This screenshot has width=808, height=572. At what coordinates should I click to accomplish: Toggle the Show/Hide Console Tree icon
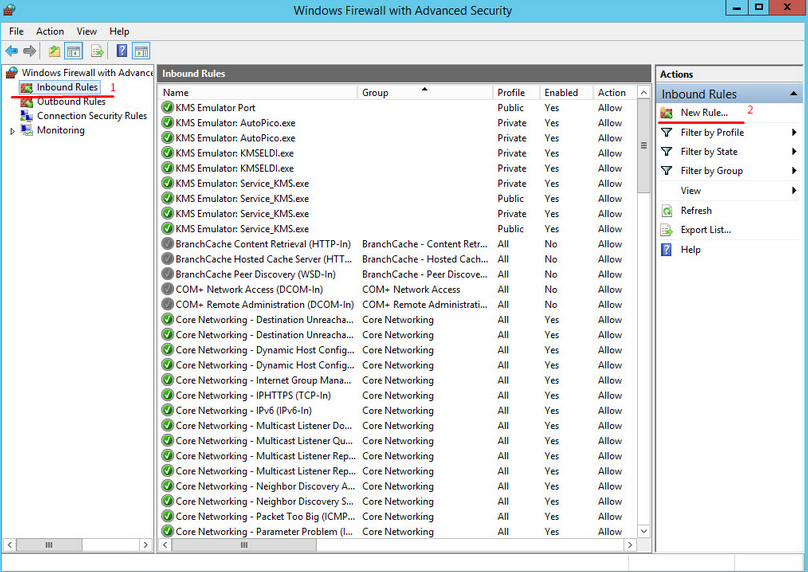coord(74,51)
